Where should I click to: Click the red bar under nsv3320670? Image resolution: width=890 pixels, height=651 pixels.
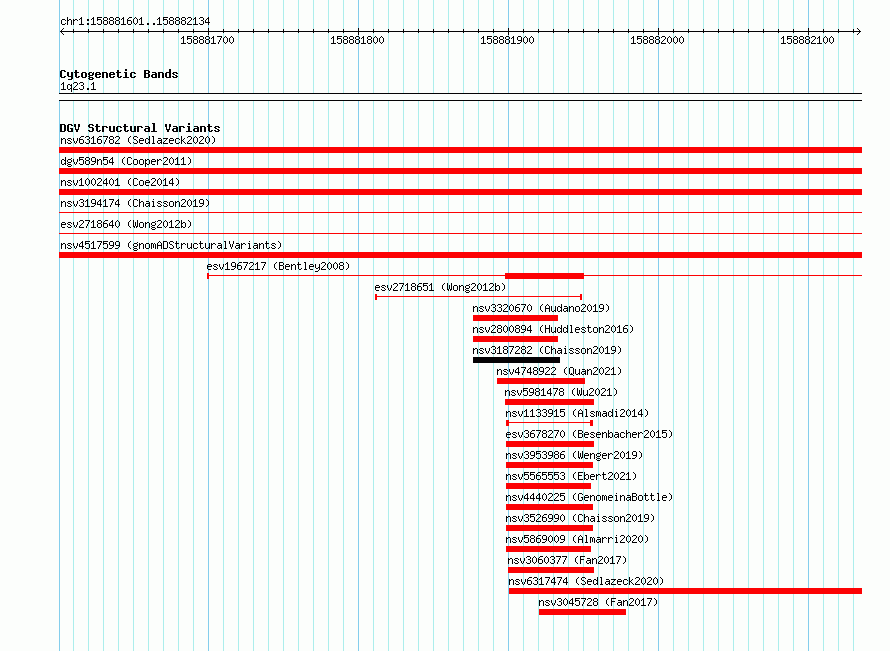click(515, 318)
